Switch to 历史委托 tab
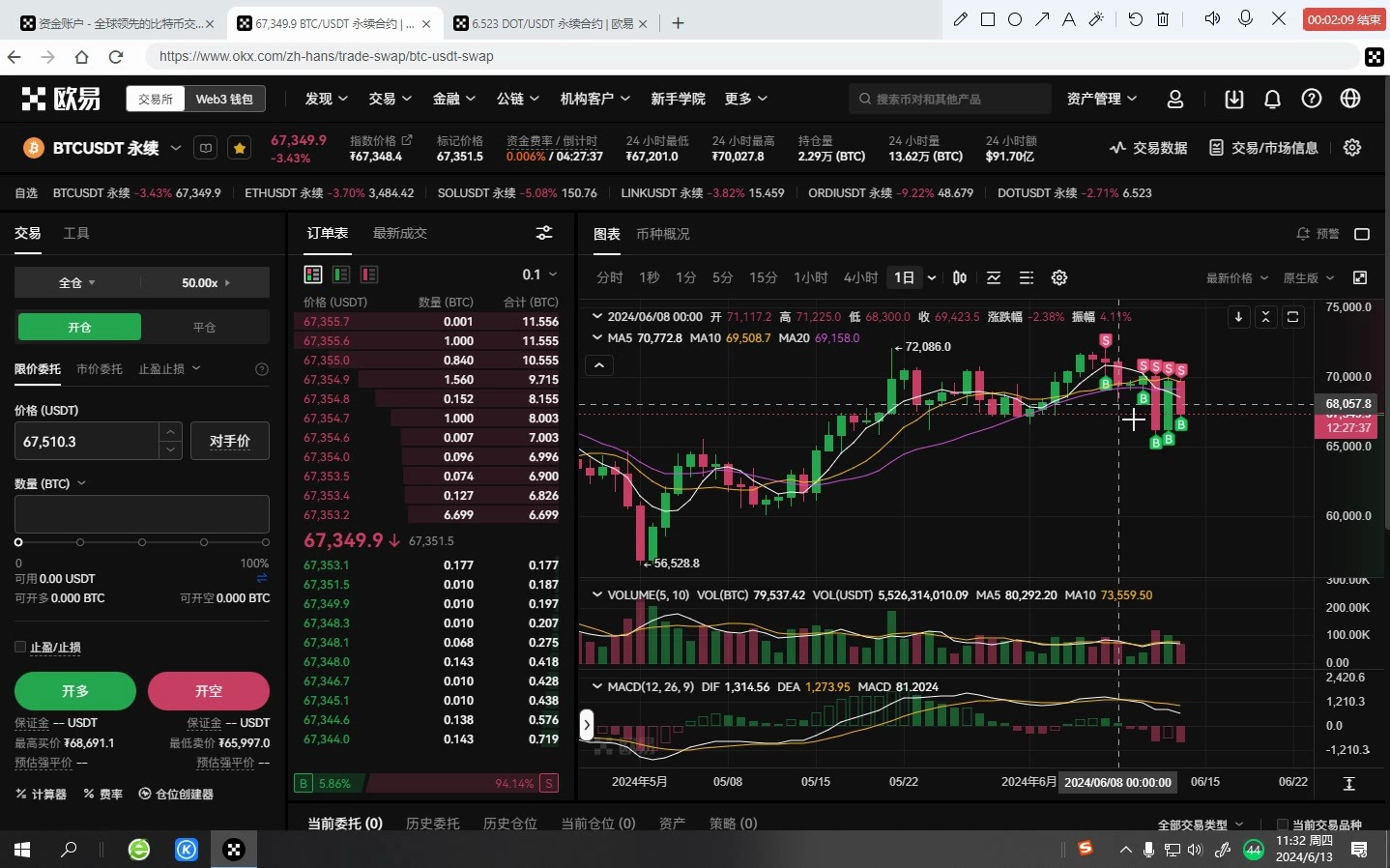This screenshot has height=868, width=1390. (432, 823)
